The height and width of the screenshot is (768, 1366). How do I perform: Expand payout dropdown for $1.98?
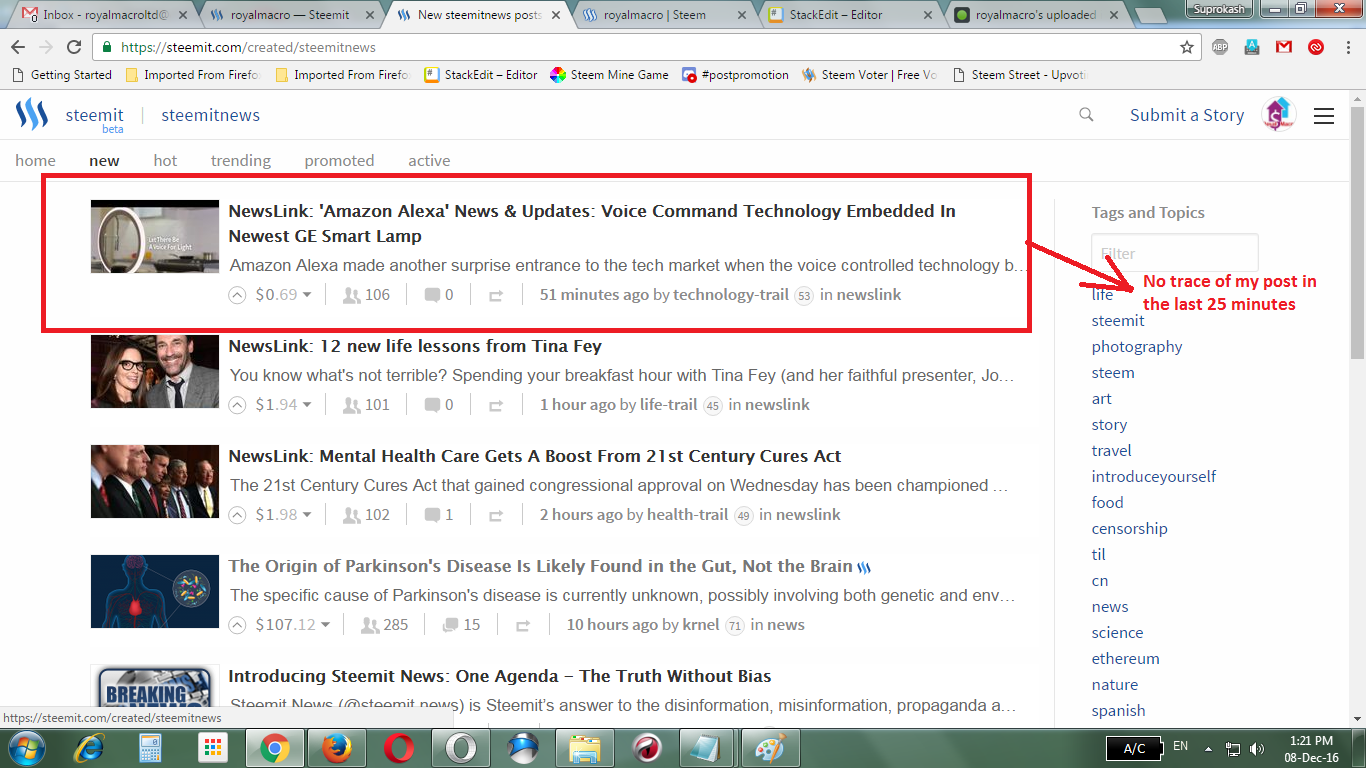(x=307, y=515)
